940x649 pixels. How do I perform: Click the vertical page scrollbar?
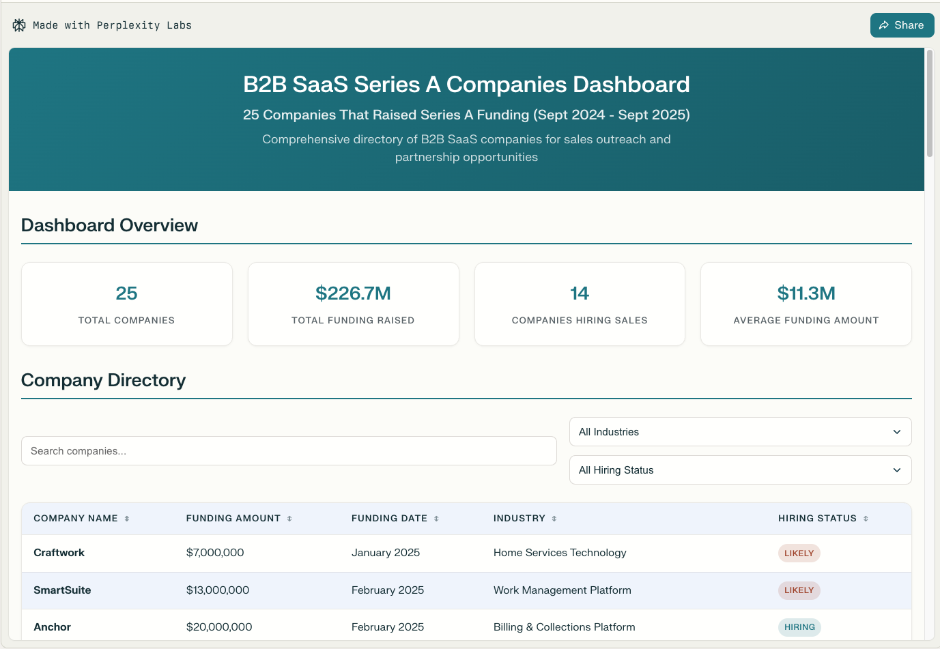click(930, 103)
